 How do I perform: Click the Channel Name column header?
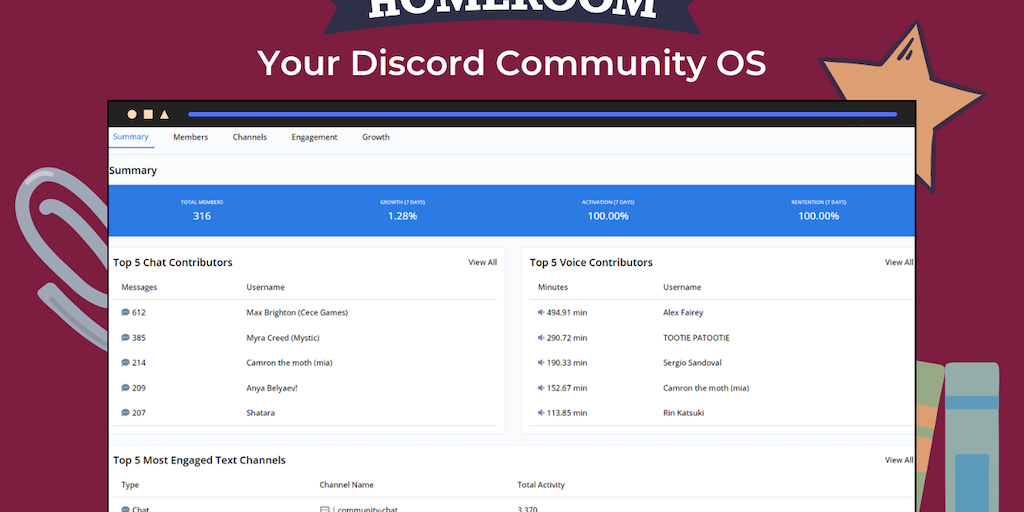[346, 485]
